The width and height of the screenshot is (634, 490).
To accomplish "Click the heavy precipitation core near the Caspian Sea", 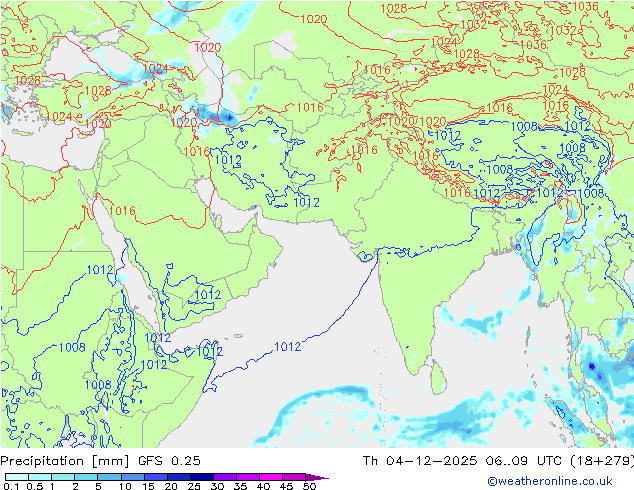I will [x=229, y=117].
